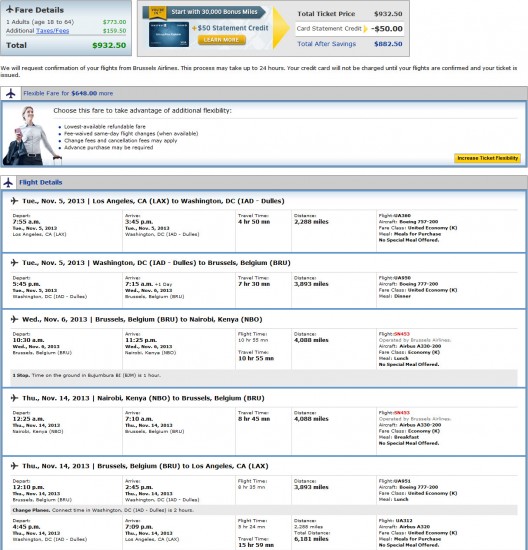Click the Flight Details section heading
The image size is (528, 550).
[41, 182]
